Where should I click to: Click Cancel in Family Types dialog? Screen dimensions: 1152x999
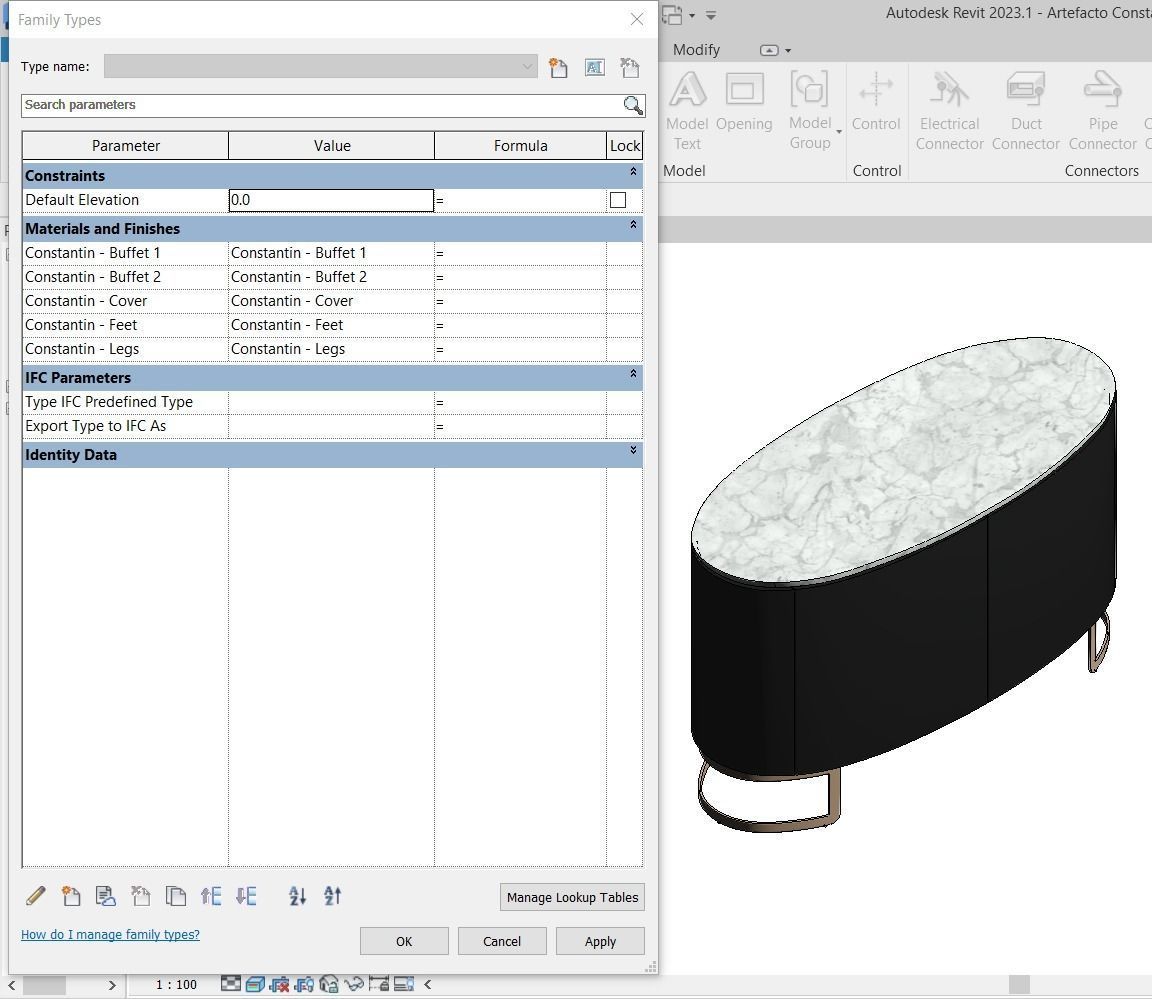502,941
